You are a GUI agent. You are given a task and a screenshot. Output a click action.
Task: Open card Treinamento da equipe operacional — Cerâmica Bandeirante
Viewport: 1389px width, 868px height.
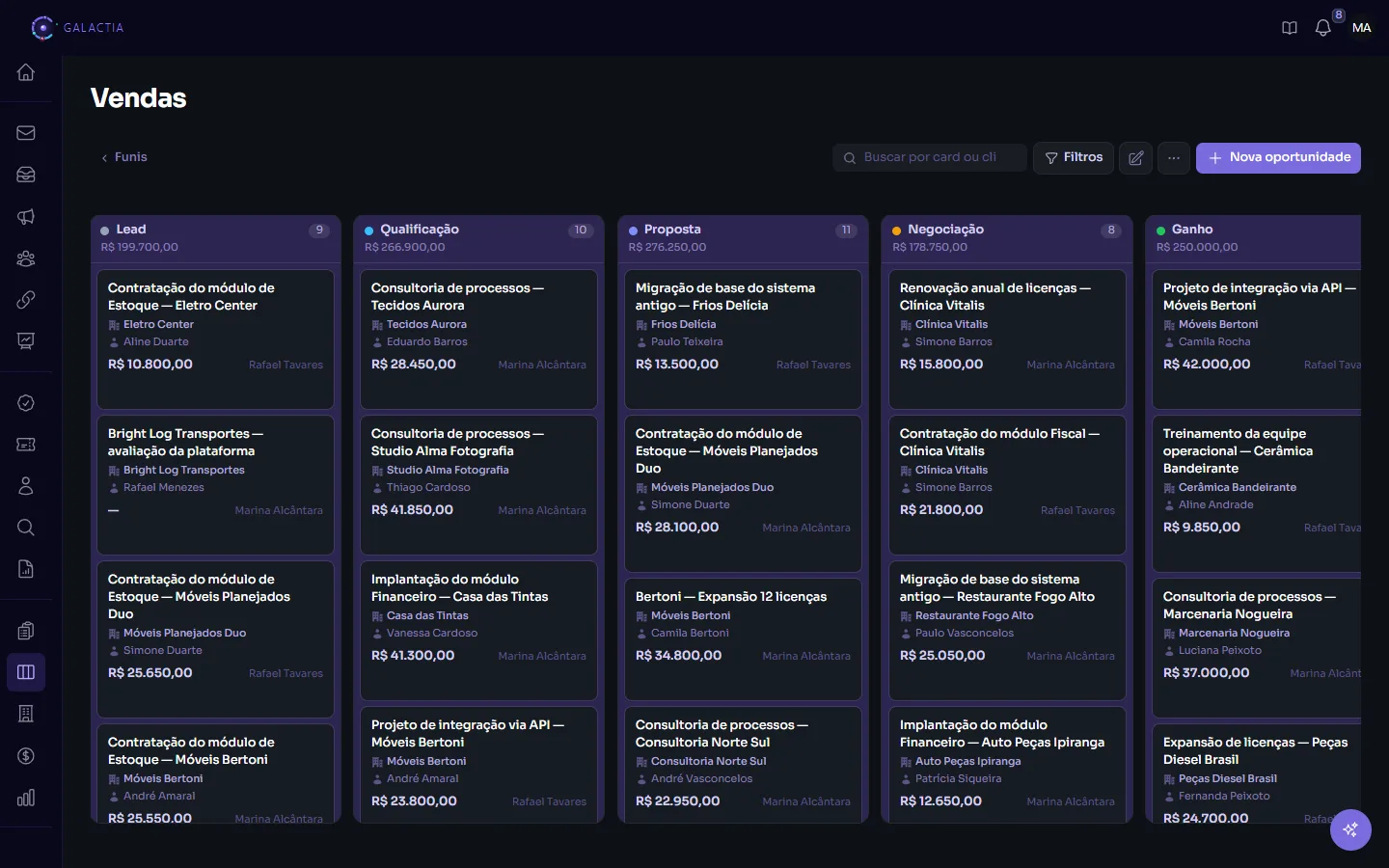coord(1257,494)
